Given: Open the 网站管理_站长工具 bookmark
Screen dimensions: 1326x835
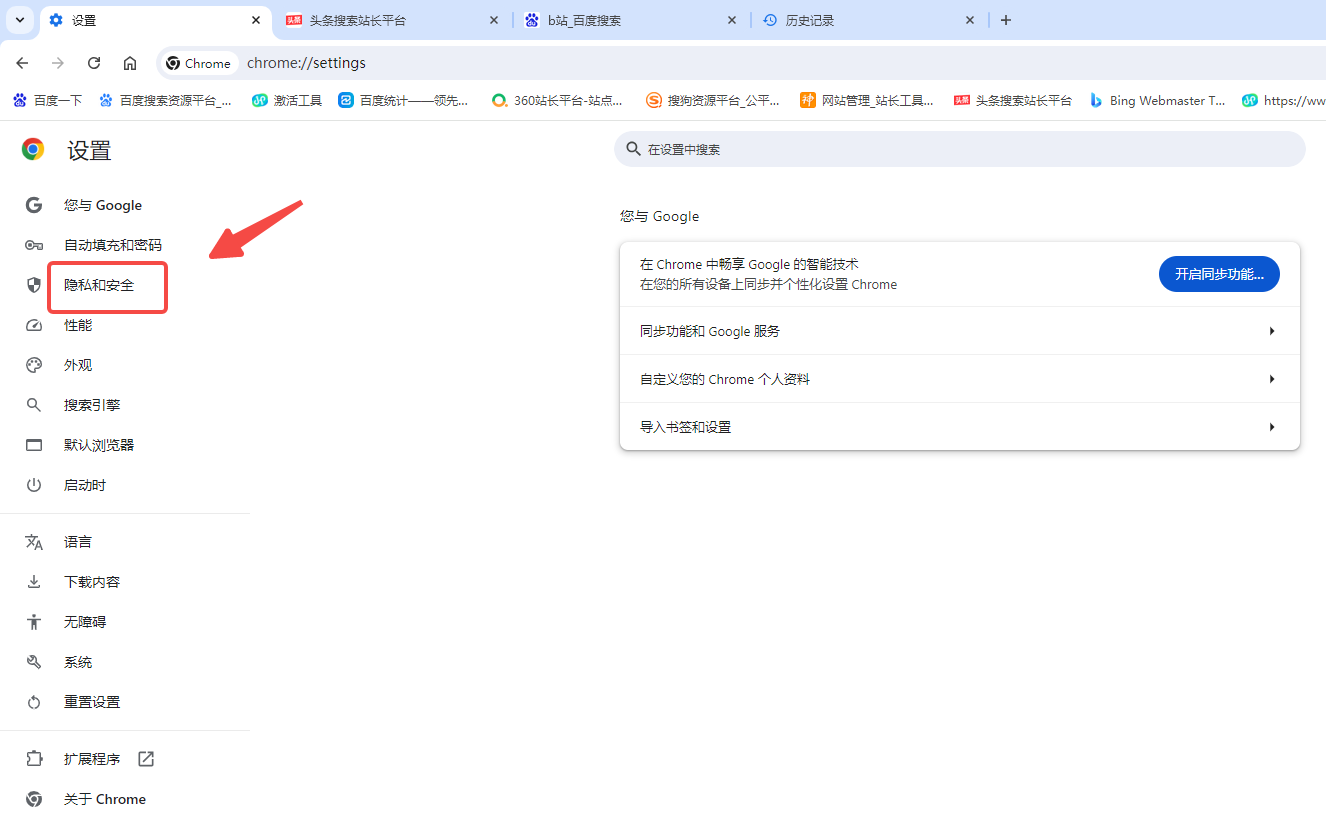Looking at the screenshot, I should tap(867, 100).
